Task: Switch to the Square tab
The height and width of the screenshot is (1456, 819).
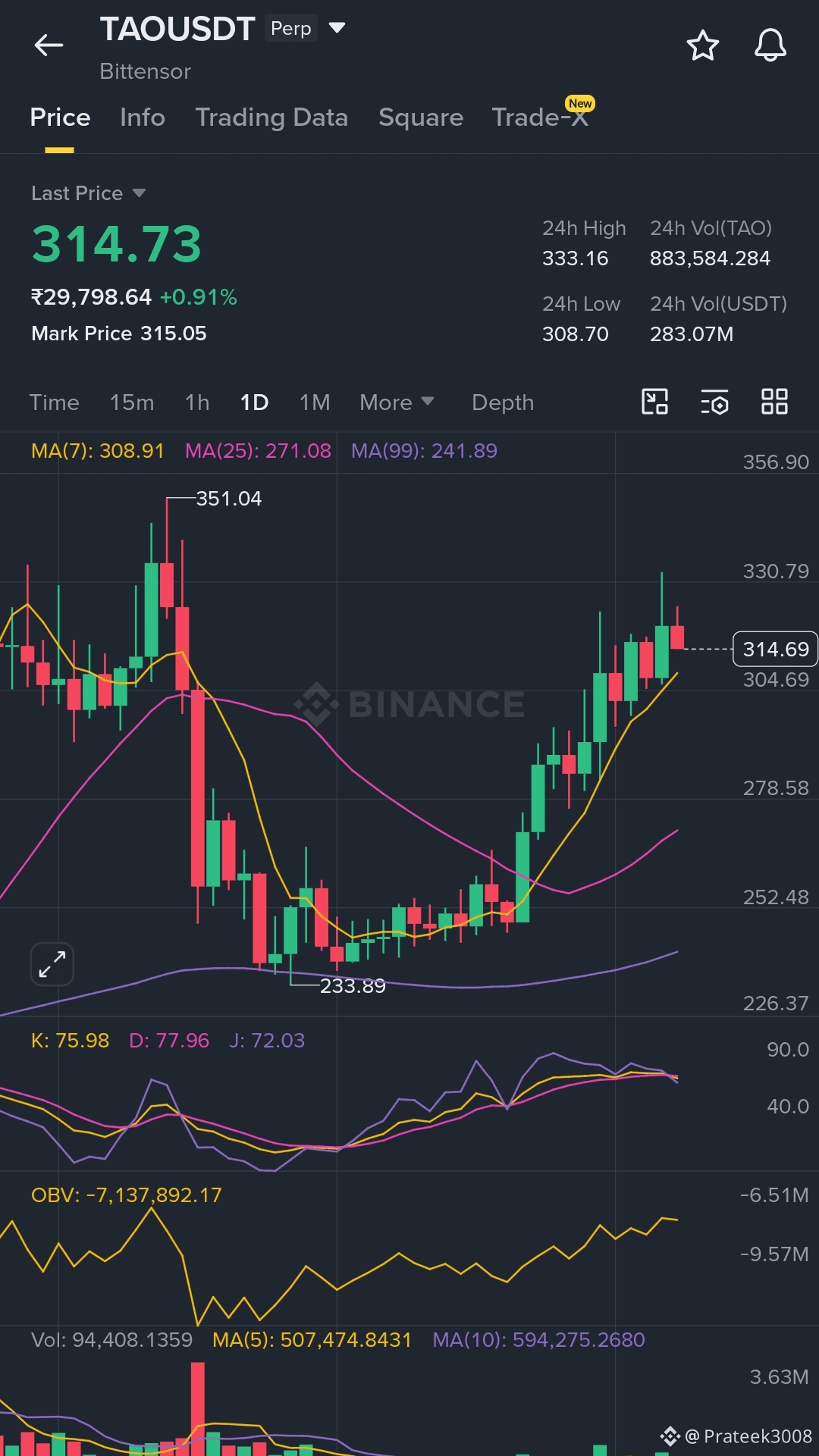Action: [x=421, y=117]
